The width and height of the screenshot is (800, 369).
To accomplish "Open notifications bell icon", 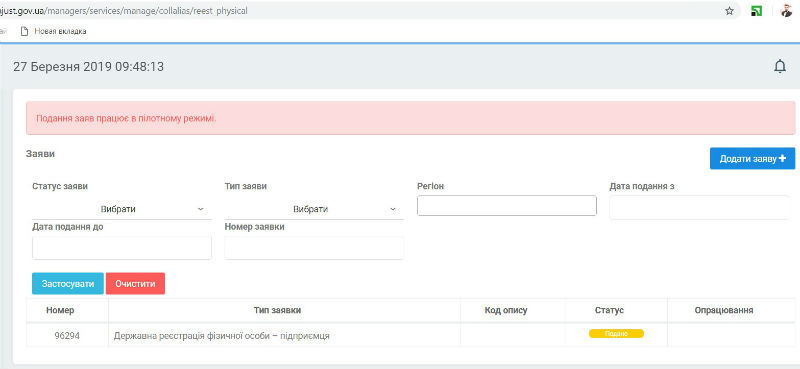I will (780, 66).
